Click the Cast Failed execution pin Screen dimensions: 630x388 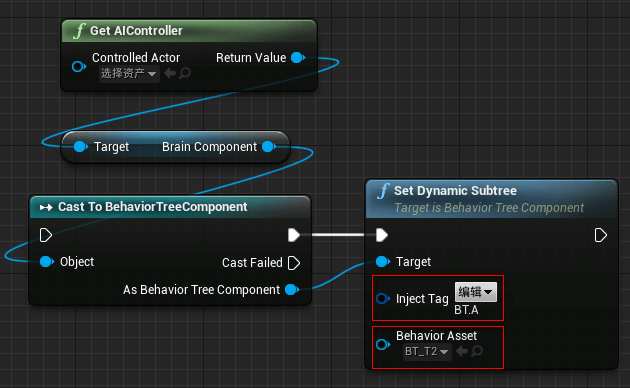294,263
